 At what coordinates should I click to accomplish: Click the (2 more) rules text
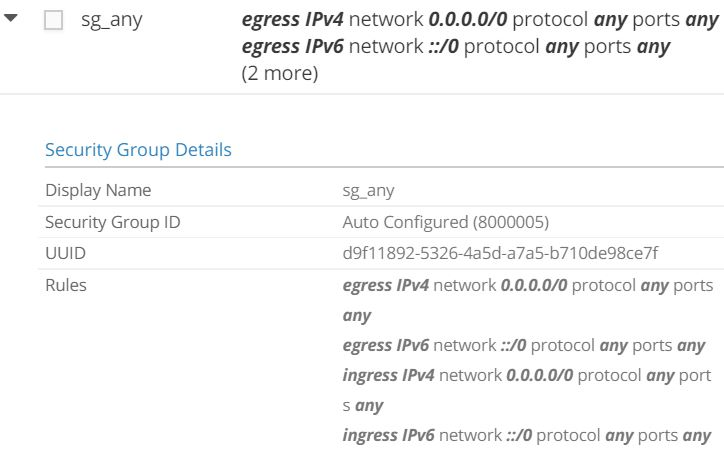point(280,73)
